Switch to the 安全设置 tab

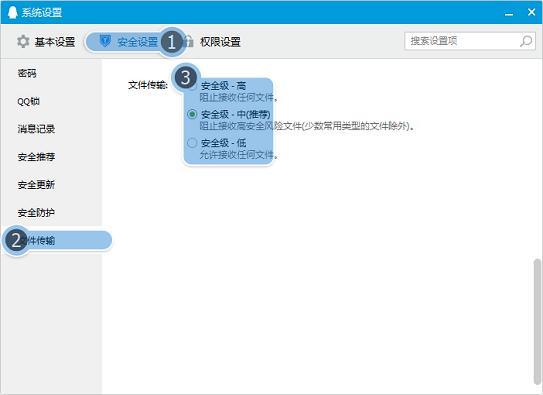click(x=129, y=42)
